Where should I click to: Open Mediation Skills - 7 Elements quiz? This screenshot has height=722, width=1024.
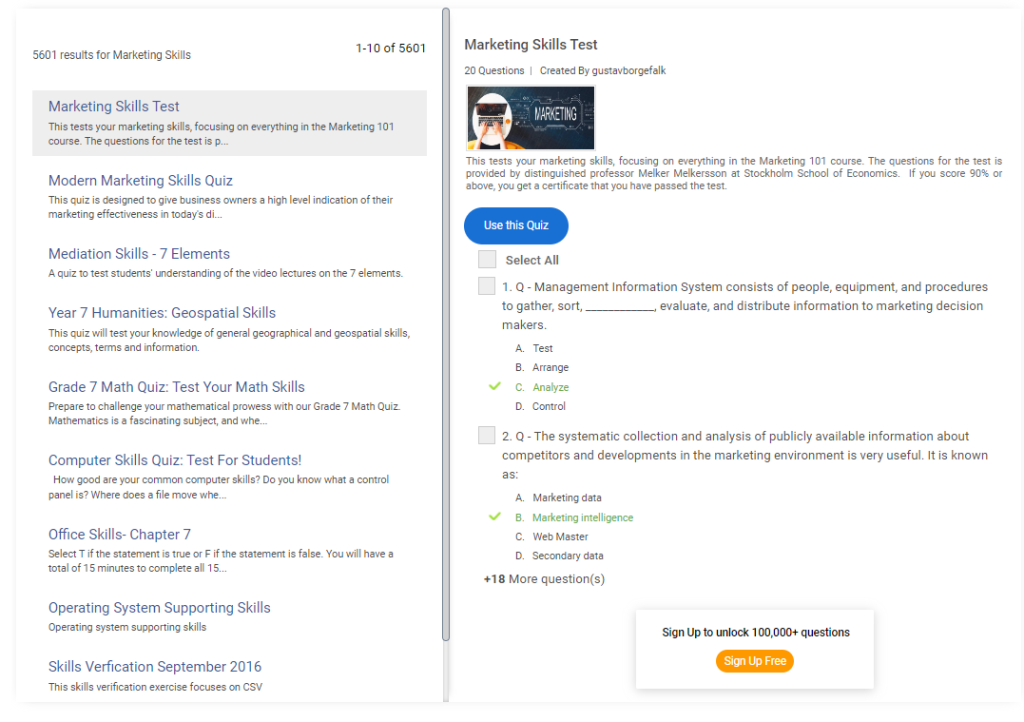[x=139, y=254]
